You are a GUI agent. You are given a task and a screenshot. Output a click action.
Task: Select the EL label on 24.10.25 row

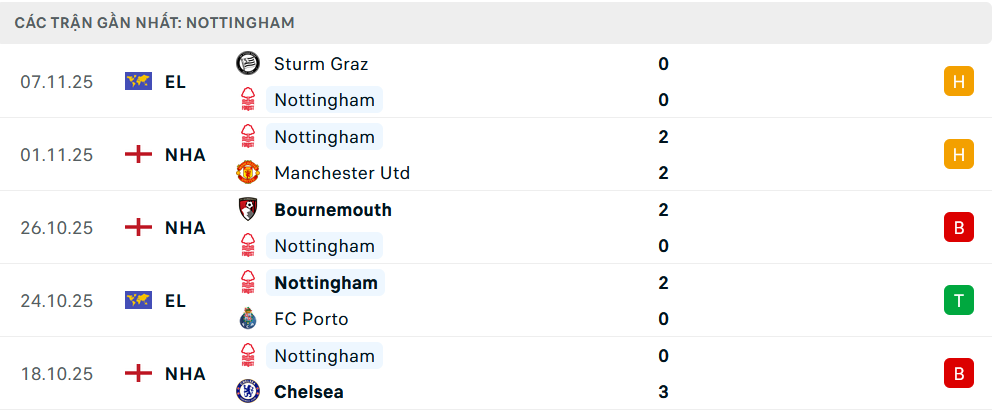(x=175, y=300)
